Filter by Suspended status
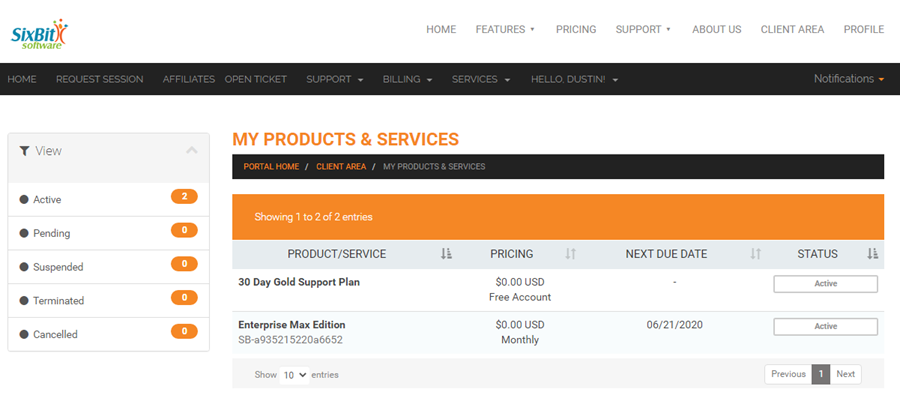Screen dimensions: 900x398 108,267
